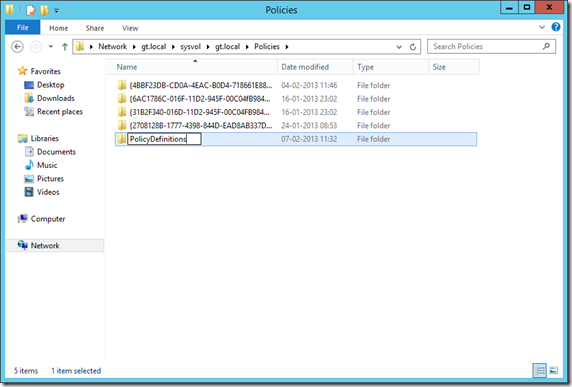Screen dimensions: 572x387
Task: Open the Share ribbon tab
Action: click(x=95, y=28)
